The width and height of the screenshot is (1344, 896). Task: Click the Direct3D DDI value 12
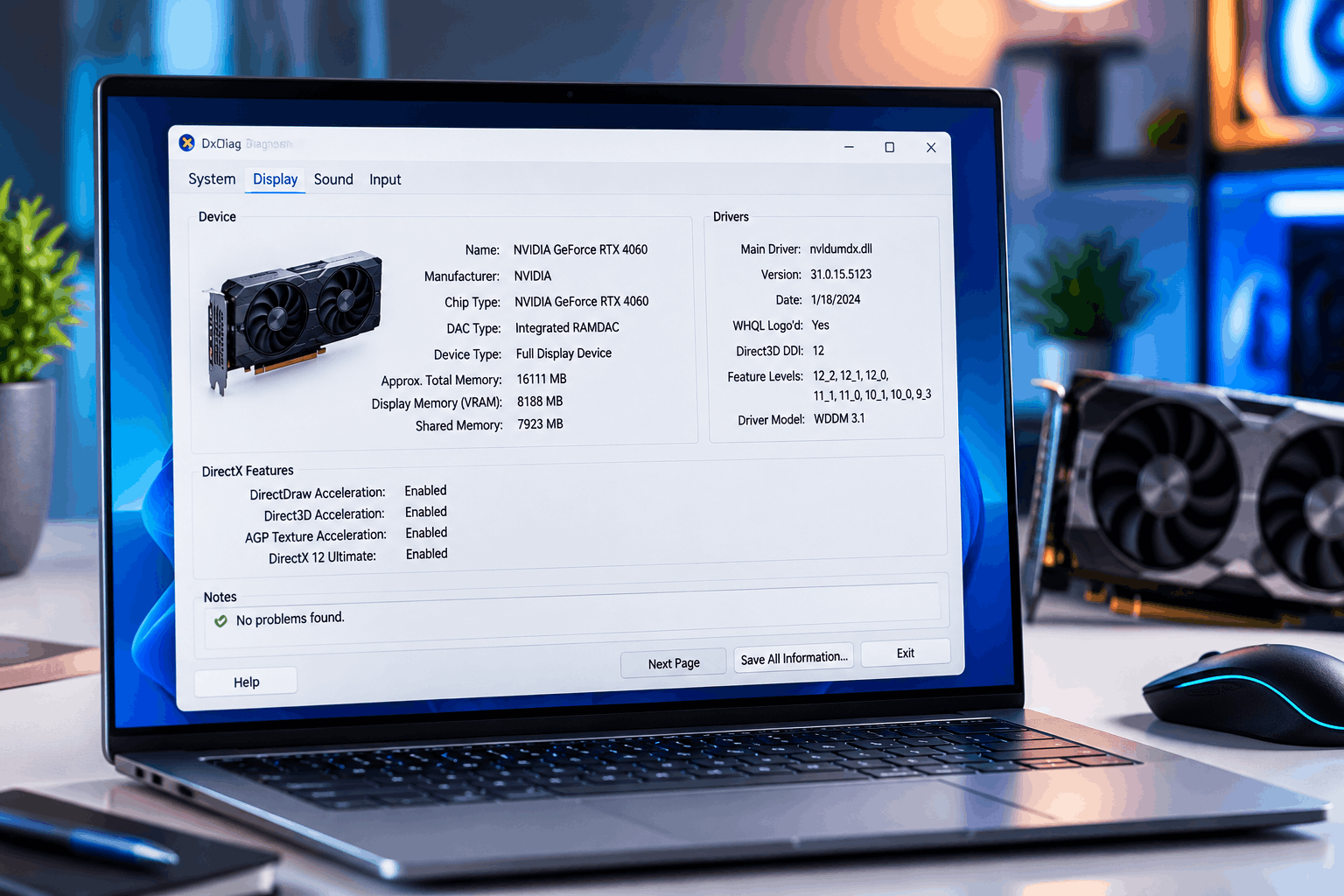click(x=818, y=350)
